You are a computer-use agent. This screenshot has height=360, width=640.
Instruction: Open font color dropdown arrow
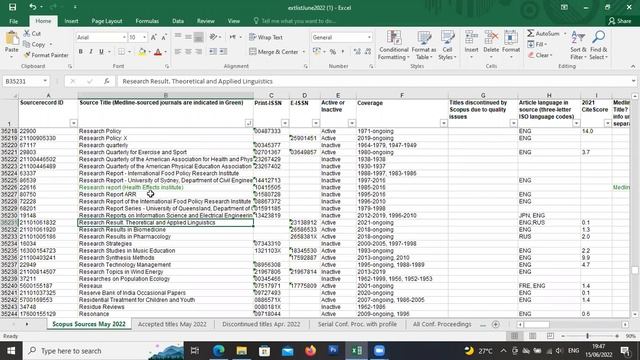165,52
